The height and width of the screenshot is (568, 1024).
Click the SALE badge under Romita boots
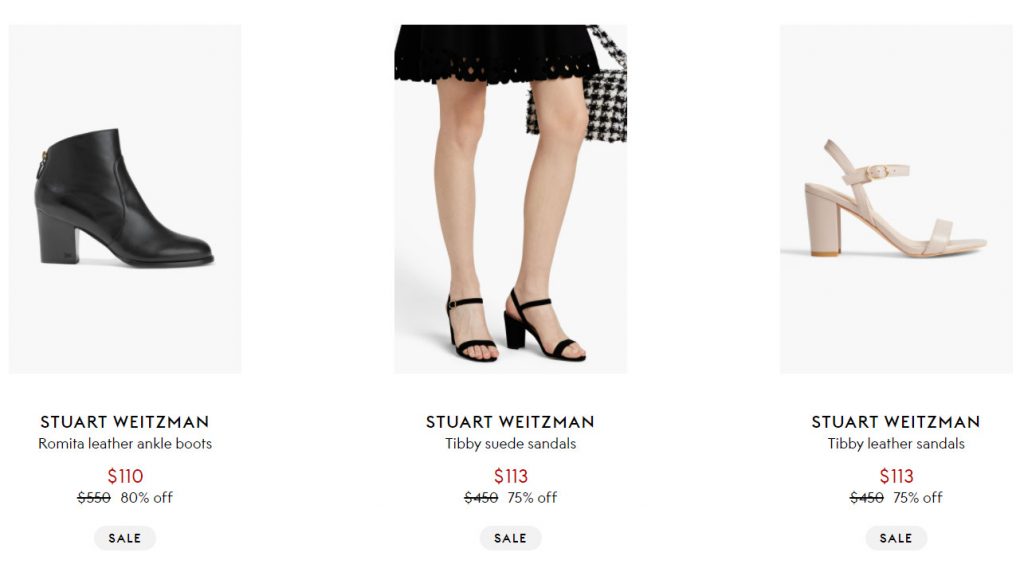(x=125, y=538)
